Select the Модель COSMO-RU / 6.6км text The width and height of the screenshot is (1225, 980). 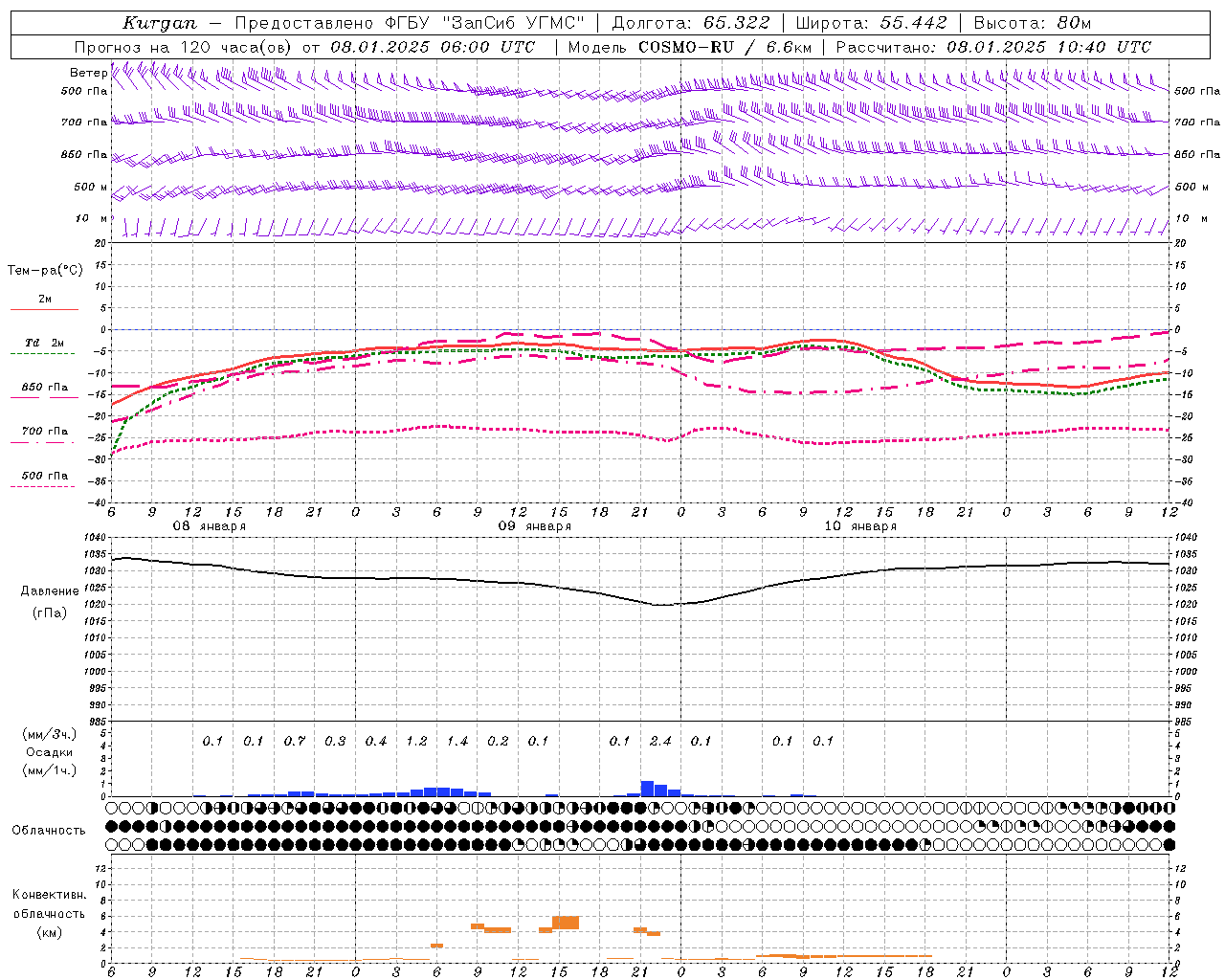tap(689, 47)
